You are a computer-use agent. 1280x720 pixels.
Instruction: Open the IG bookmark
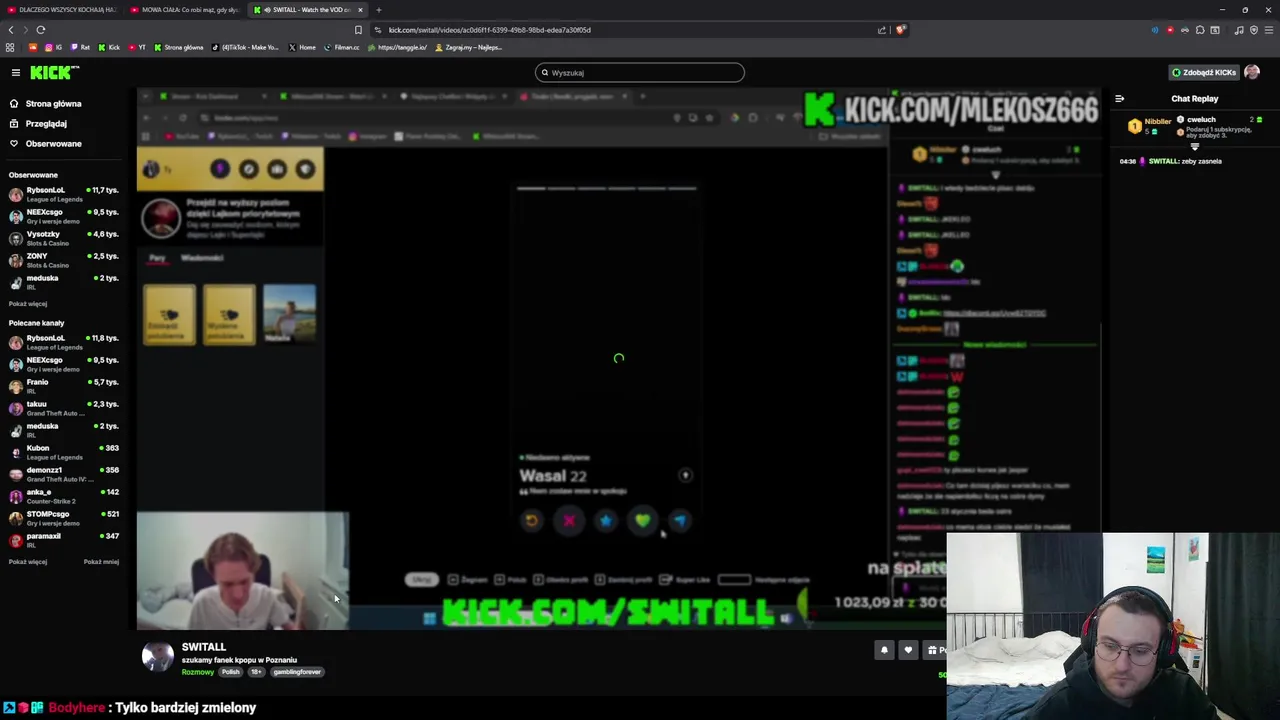[x=52, y=47]
